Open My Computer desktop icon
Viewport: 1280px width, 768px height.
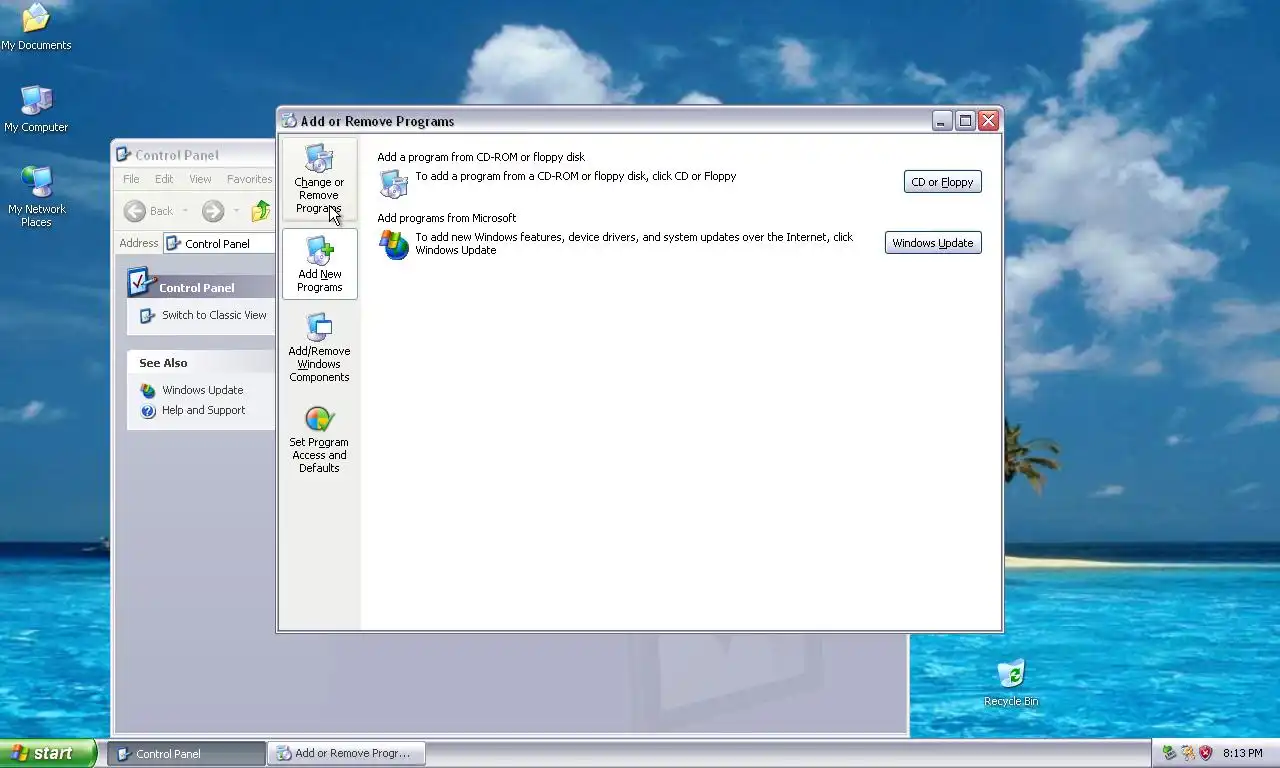point(36,108)
